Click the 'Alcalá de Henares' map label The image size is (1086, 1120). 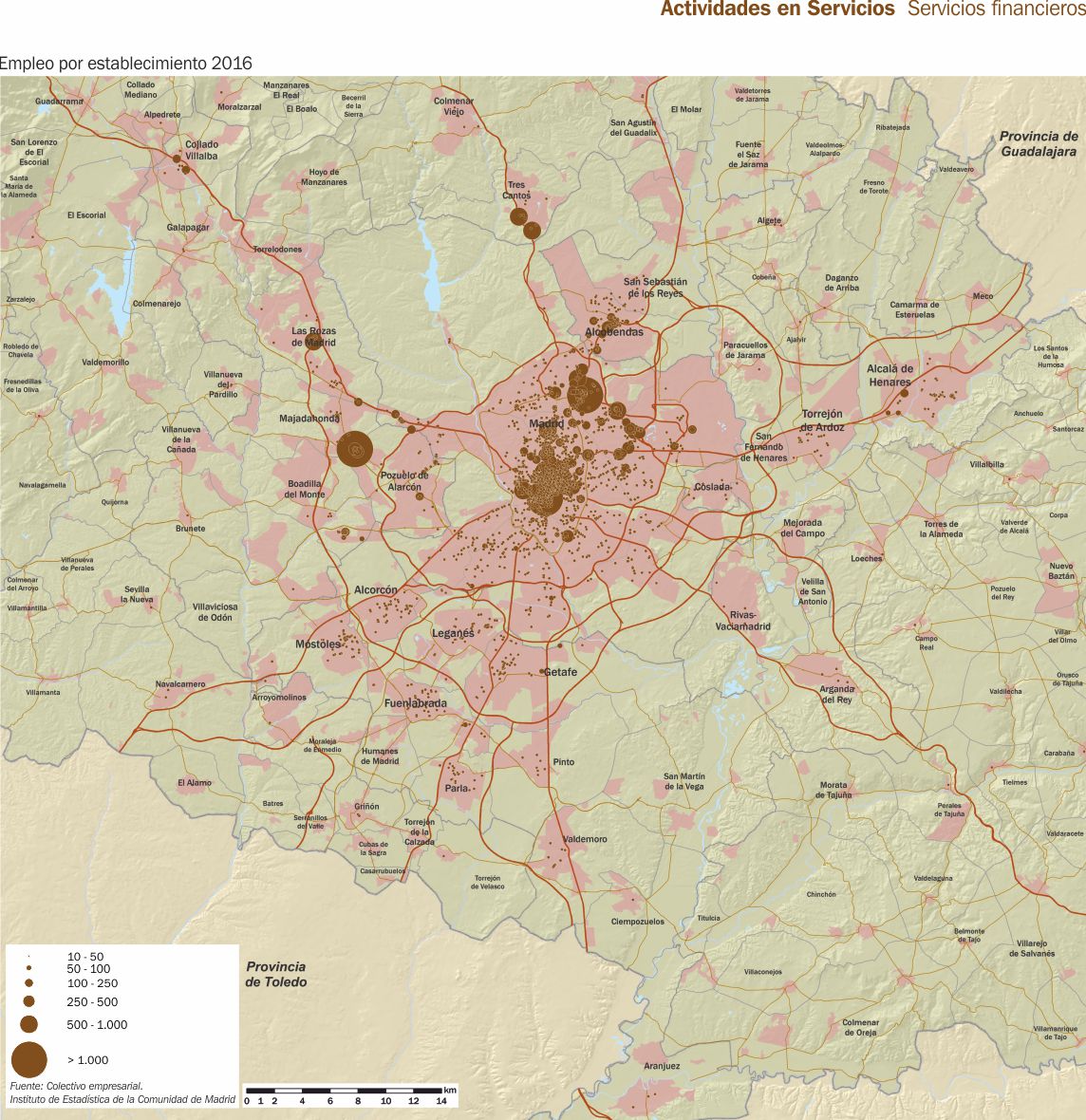889,375
